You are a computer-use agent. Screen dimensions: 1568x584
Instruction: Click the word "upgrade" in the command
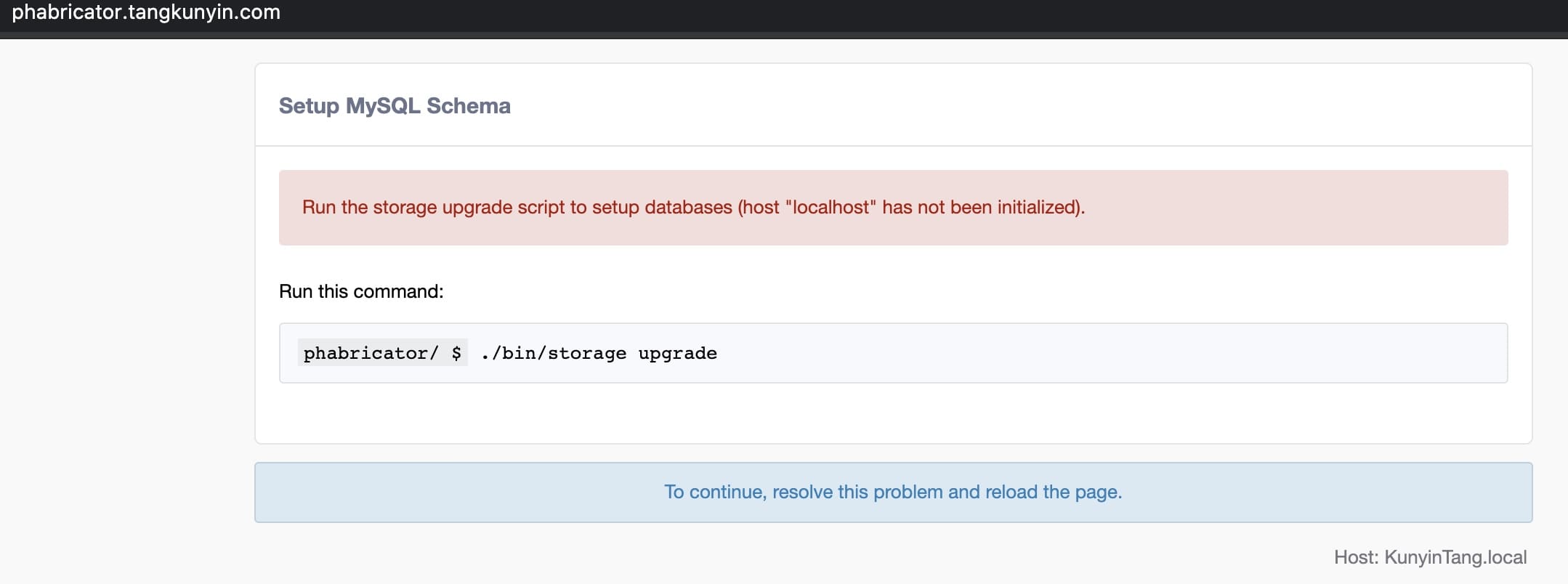(677, 353)
